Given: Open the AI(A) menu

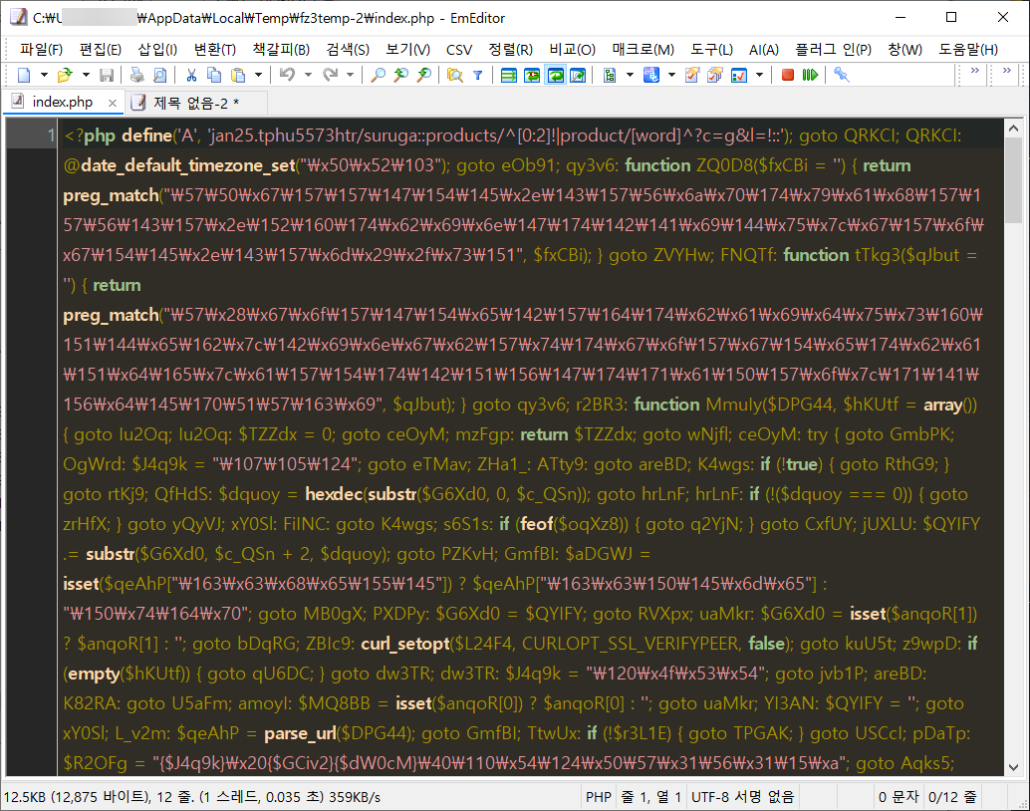Looking at the screenshot, I should tap(763, 49).
